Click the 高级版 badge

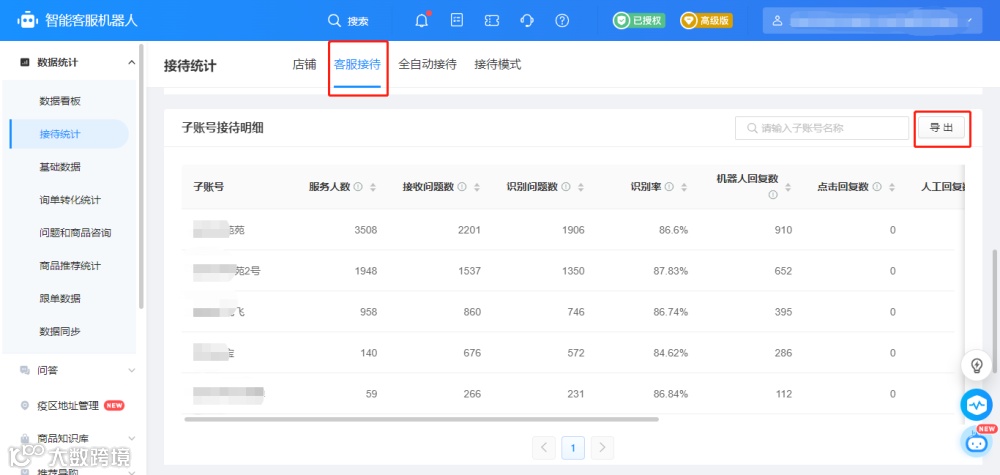[707, 20]
